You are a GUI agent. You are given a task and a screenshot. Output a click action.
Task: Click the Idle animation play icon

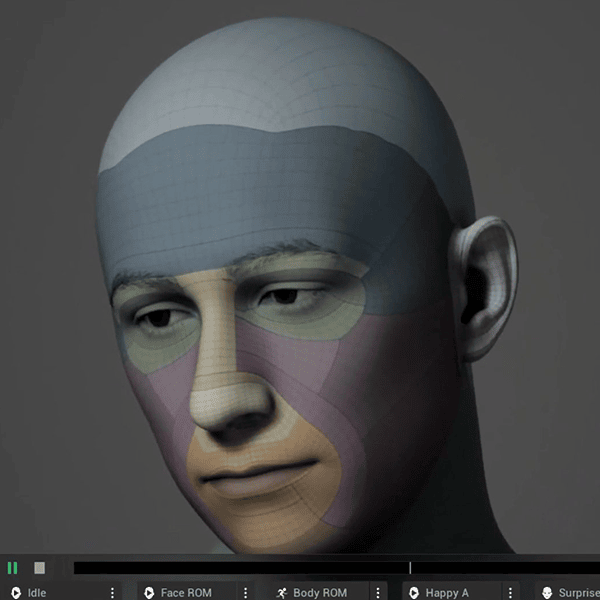click(16, 593)
